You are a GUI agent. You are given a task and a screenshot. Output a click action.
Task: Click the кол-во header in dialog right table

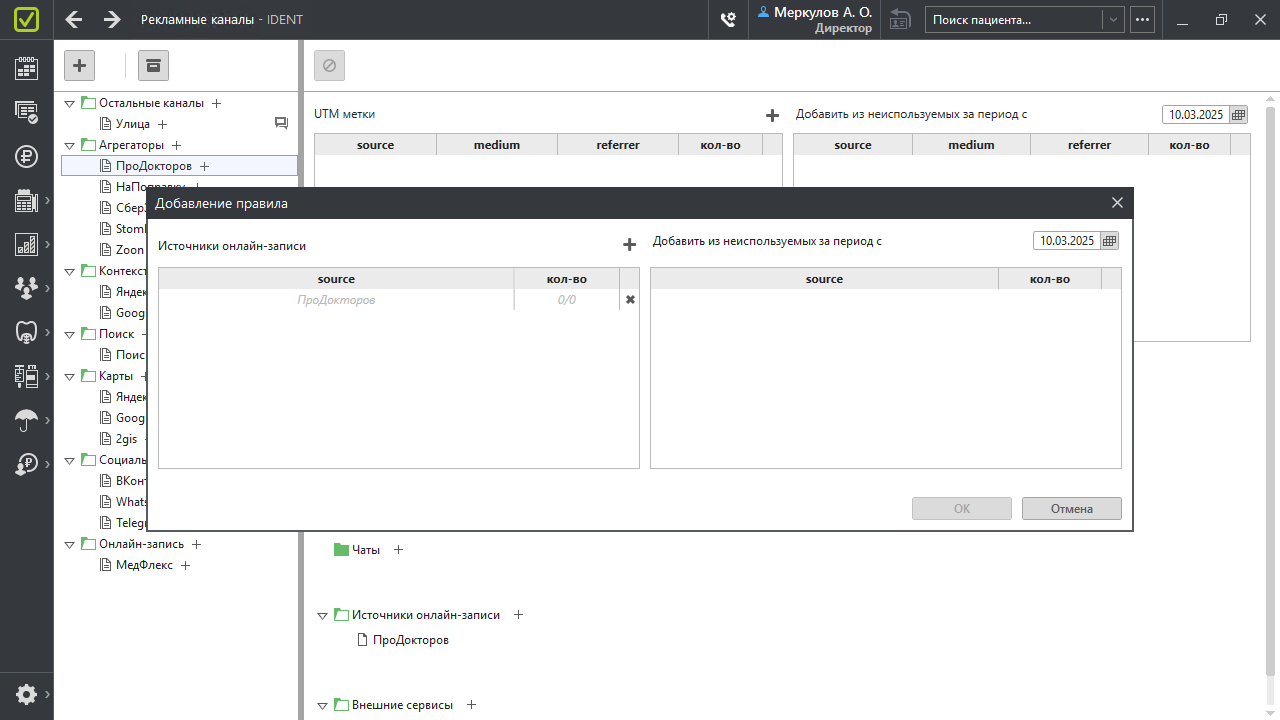pos(1050,279)
